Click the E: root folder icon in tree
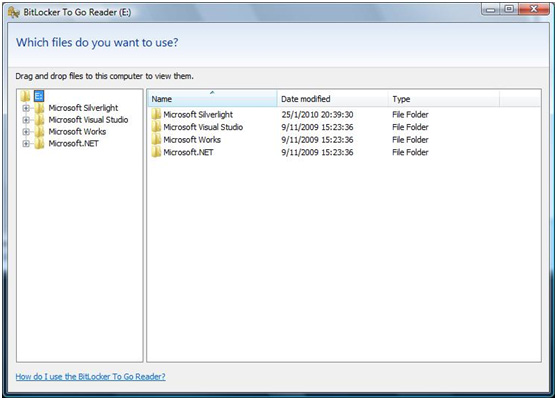The image size is (557, 400). 25,96
